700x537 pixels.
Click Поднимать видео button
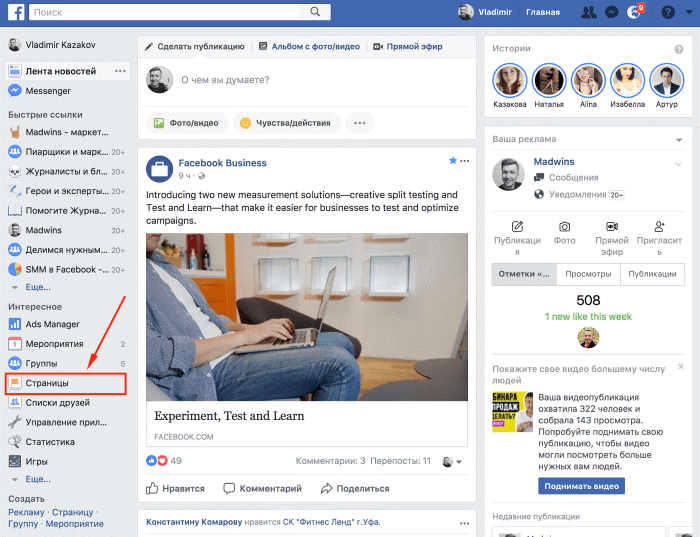[581, 486]
